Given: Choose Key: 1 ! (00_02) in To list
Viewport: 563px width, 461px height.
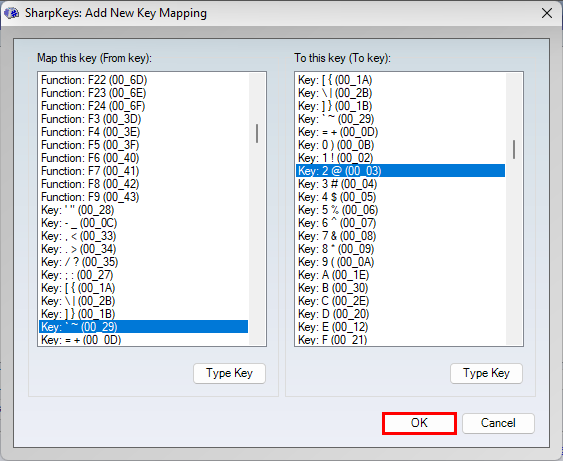Looking at the screenshot, I should pos(401,158).
